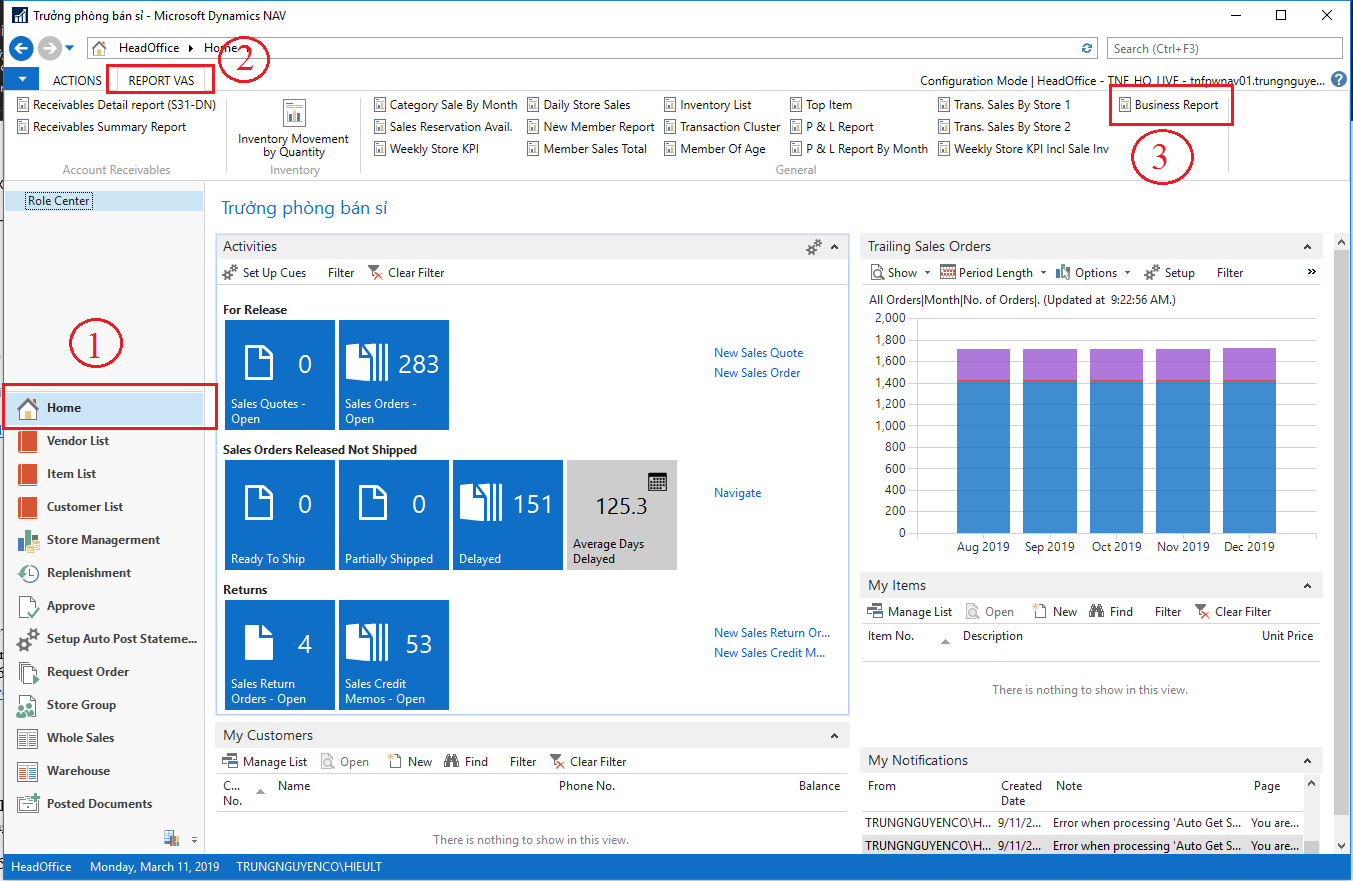1353x881 pixels.
Task: Click the Inventory Movement by Quantity report icon
Action: coord(293,113)
